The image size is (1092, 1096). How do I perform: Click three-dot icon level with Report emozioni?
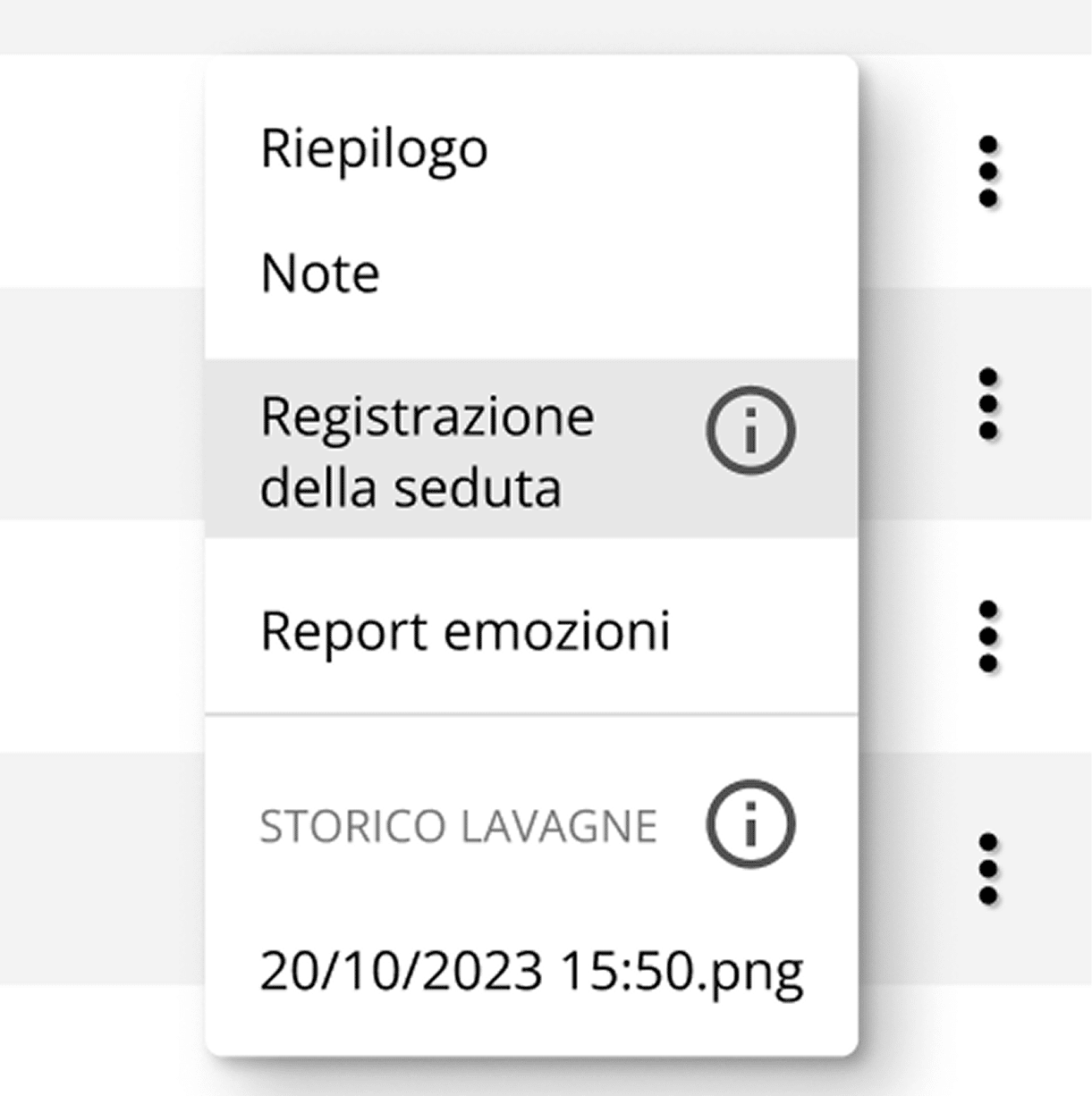987,636
